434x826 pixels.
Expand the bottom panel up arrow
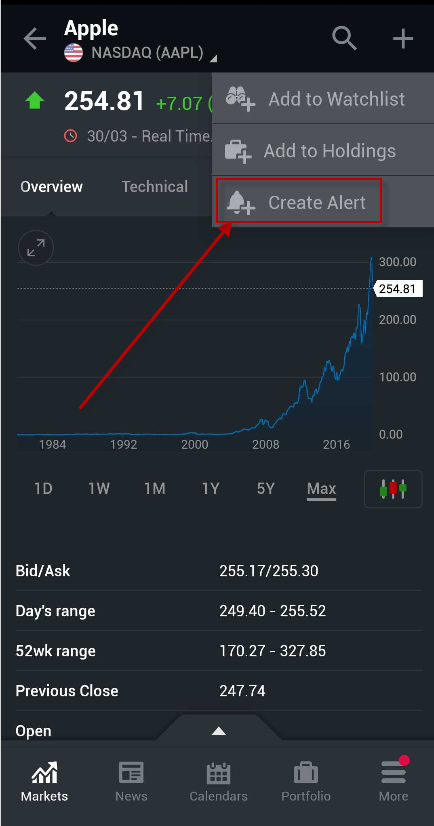coord(219,731)
